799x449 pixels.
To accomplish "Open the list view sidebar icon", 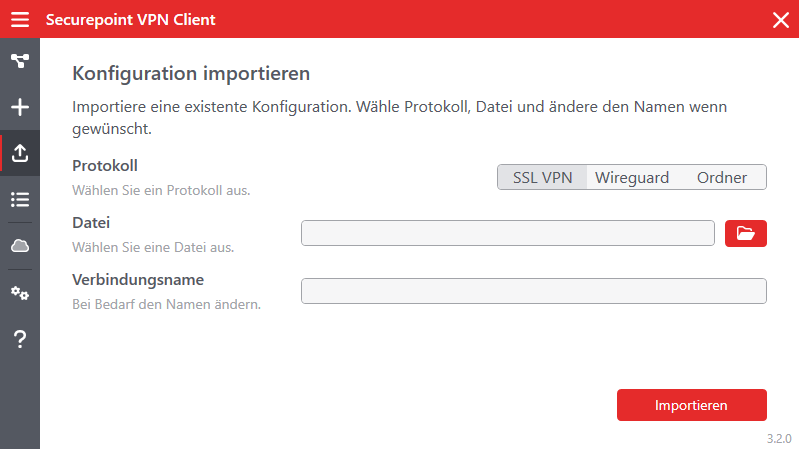I will (20, 199).
